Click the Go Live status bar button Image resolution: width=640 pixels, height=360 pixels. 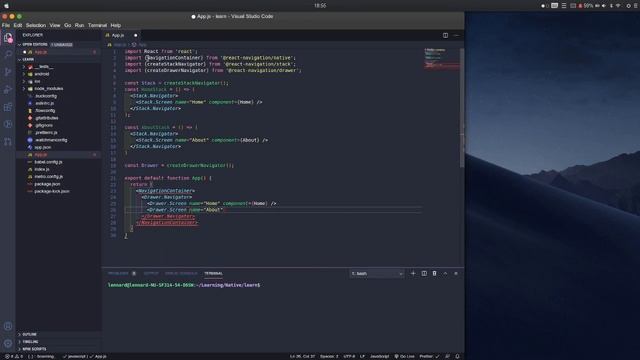(x=404, y=356)
